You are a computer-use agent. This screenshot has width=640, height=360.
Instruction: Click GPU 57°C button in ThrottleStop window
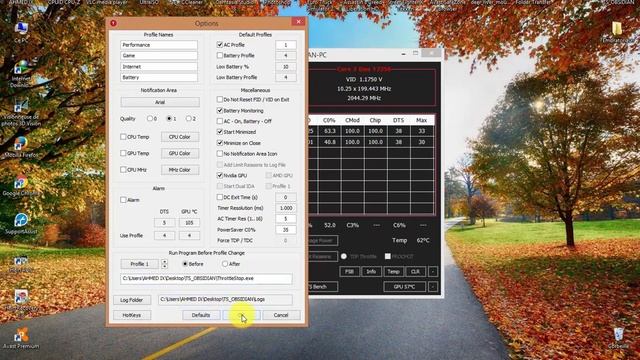tap(404, 287)
